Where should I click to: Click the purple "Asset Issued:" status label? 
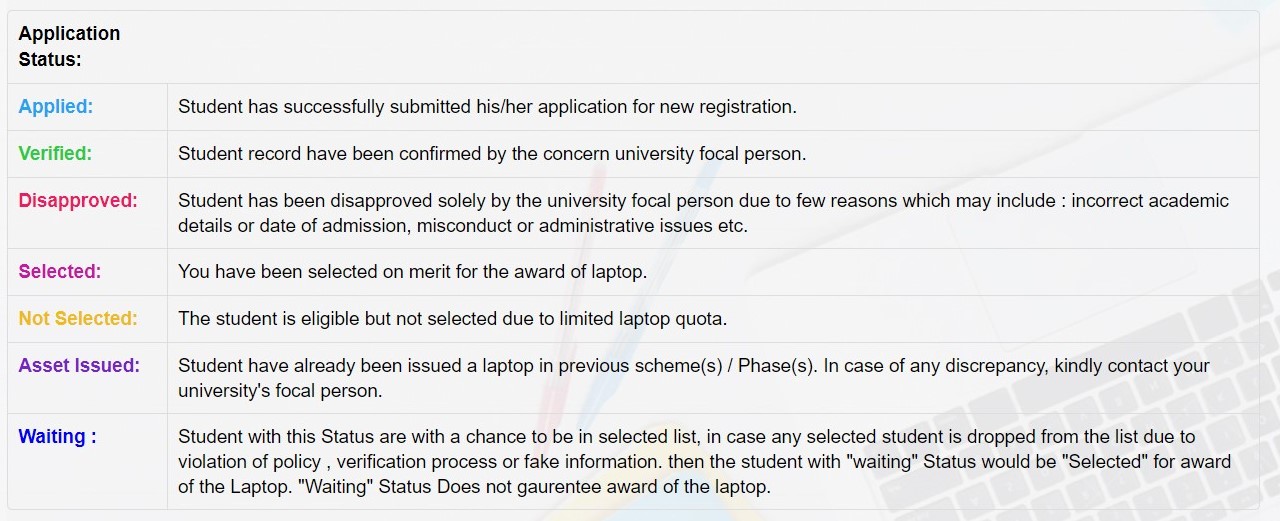coord(79,366)
